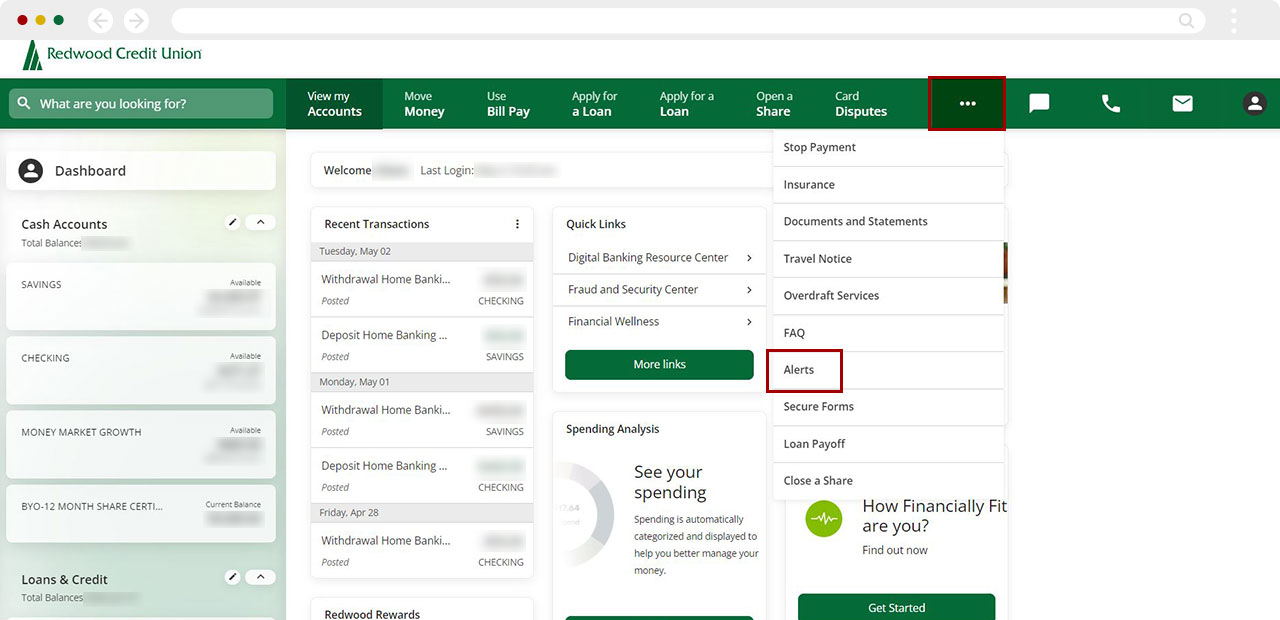The width and height of the screenshot is (1280, 620).
Task: Choose Documents and Statements entry
Action: click(x=888, y=222)
